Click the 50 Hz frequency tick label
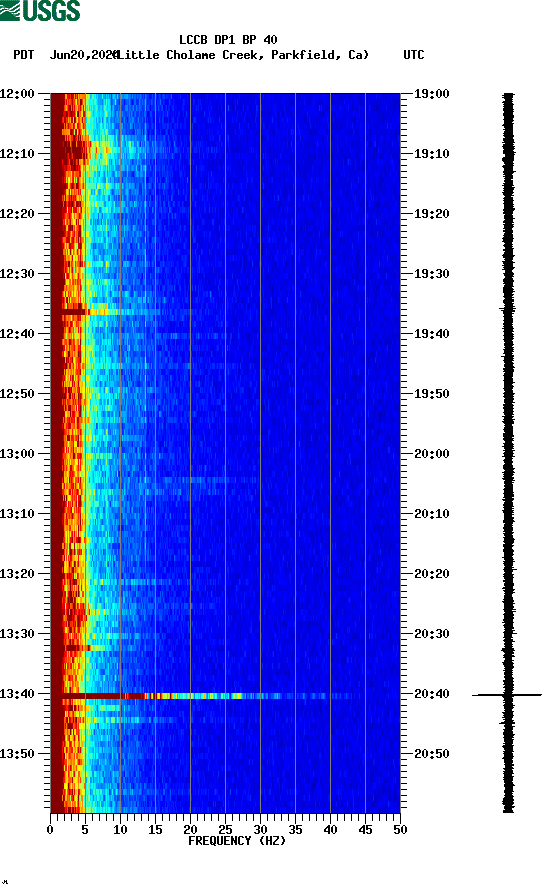 point(400,830)
